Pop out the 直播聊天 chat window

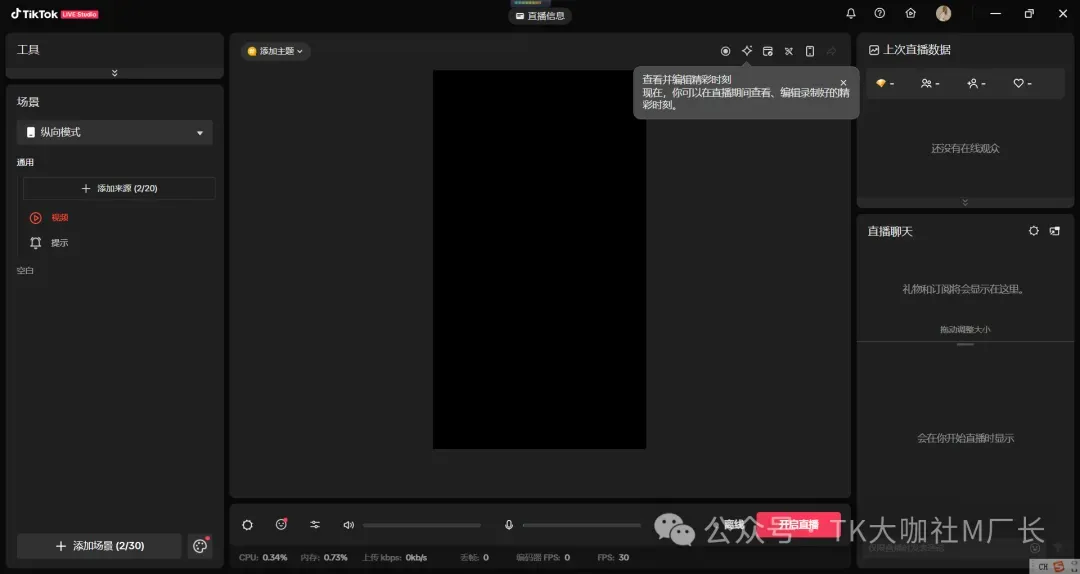point(1055,231)
